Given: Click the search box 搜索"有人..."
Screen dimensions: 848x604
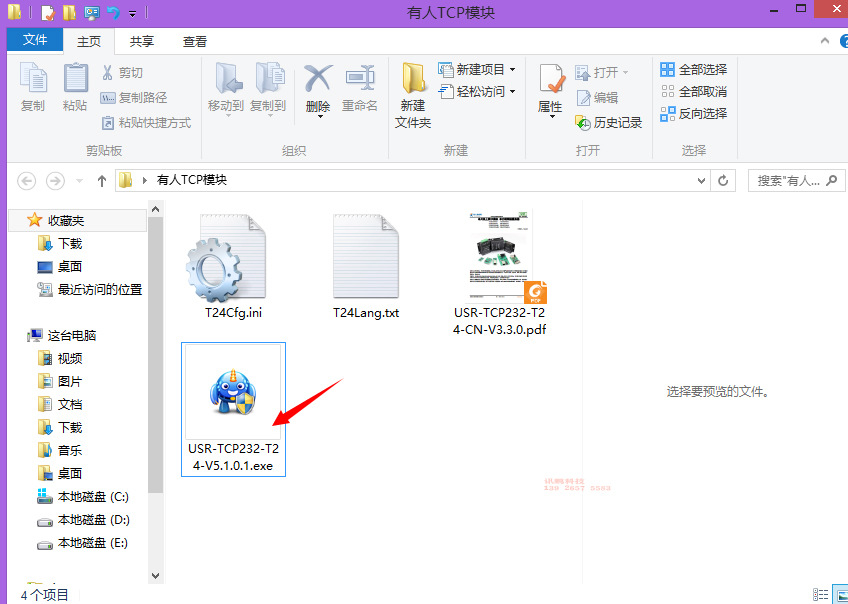Looking at the screenshot, I should tap(796, 181).
